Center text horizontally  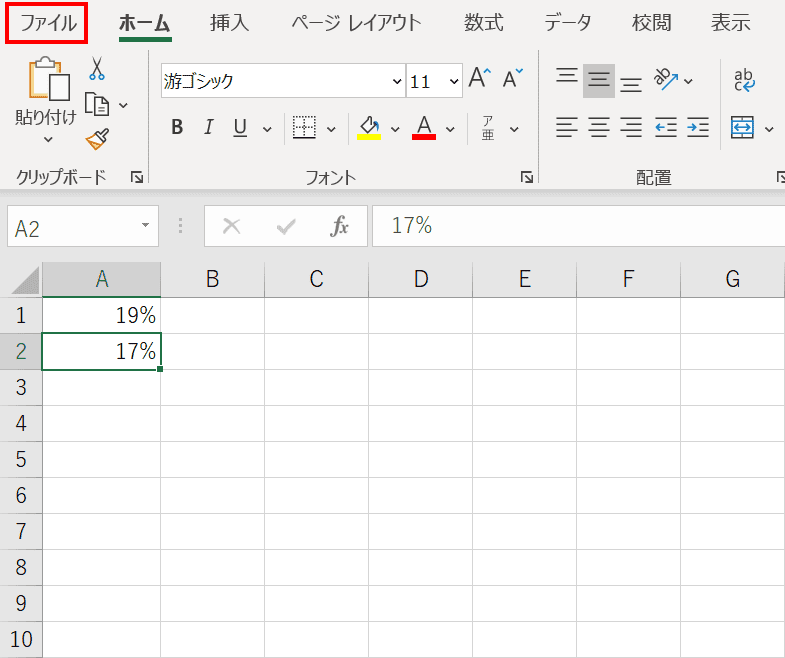pyautogui.click(x=599, y=127)
